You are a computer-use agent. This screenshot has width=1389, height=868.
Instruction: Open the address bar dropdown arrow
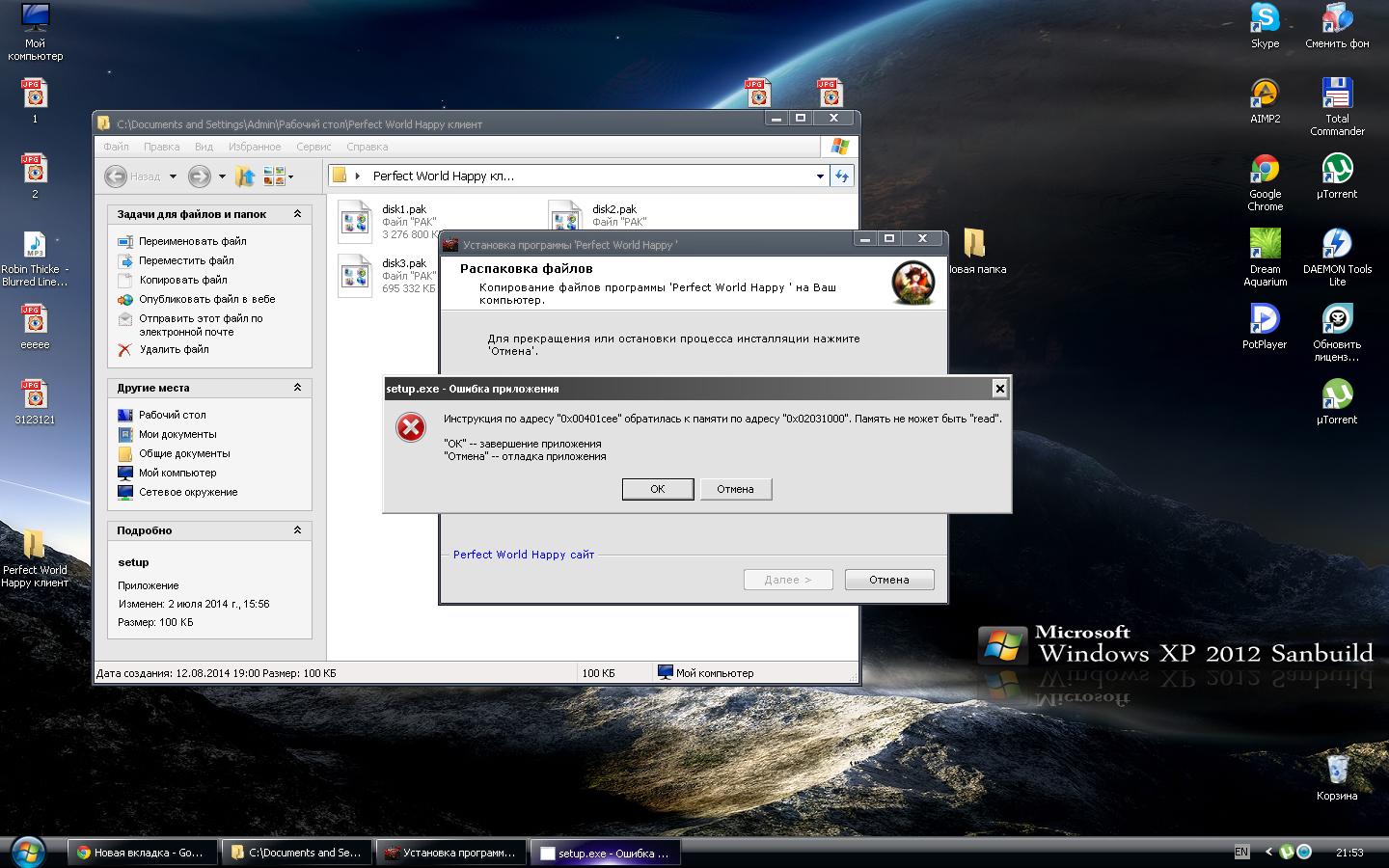coord(820,176)
